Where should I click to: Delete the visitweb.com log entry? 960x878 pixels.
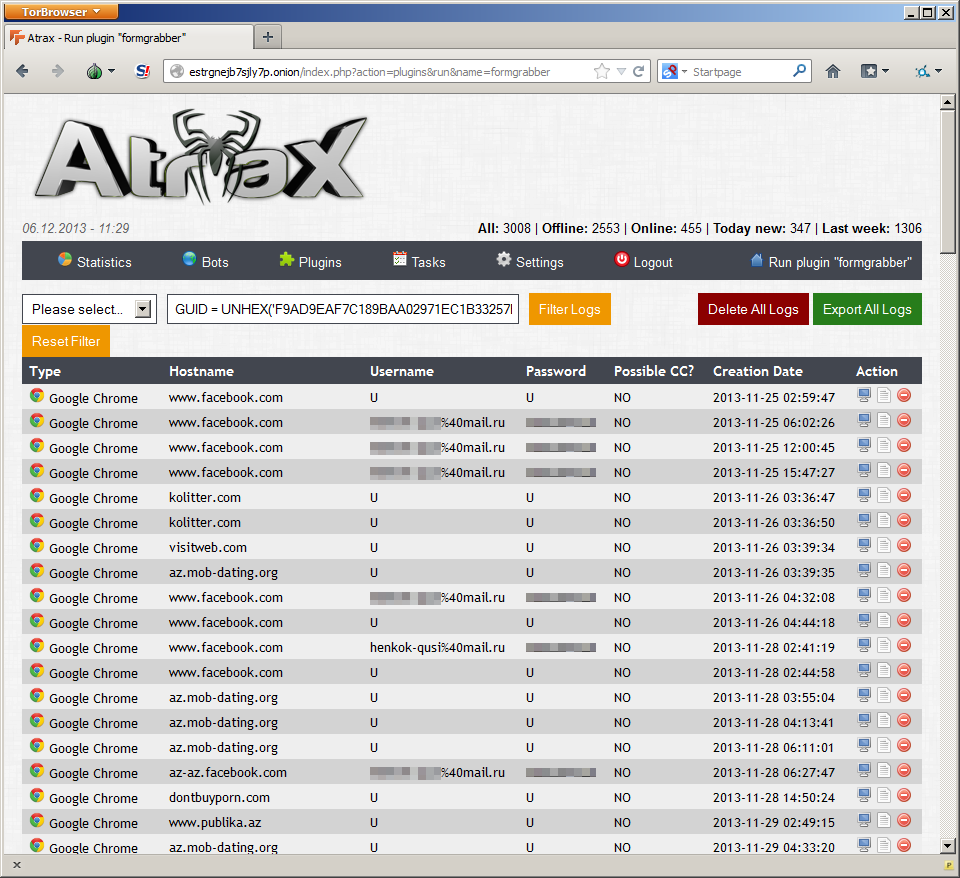(904, 546)
